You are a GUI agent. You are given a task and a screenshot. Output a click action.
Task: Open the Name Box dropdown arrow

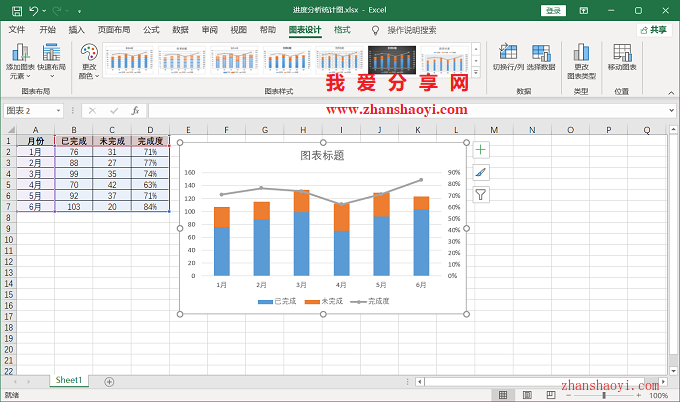pyautogui.click(x=58, y=111)
